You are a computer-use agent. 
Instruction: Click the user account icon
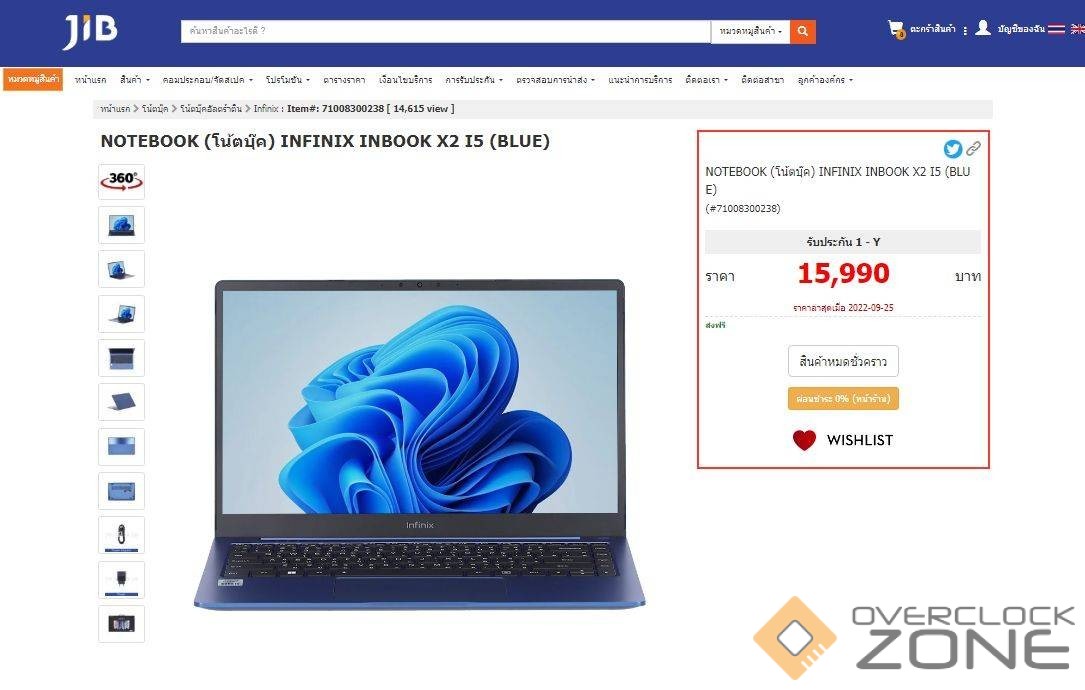tap(983, 28)
